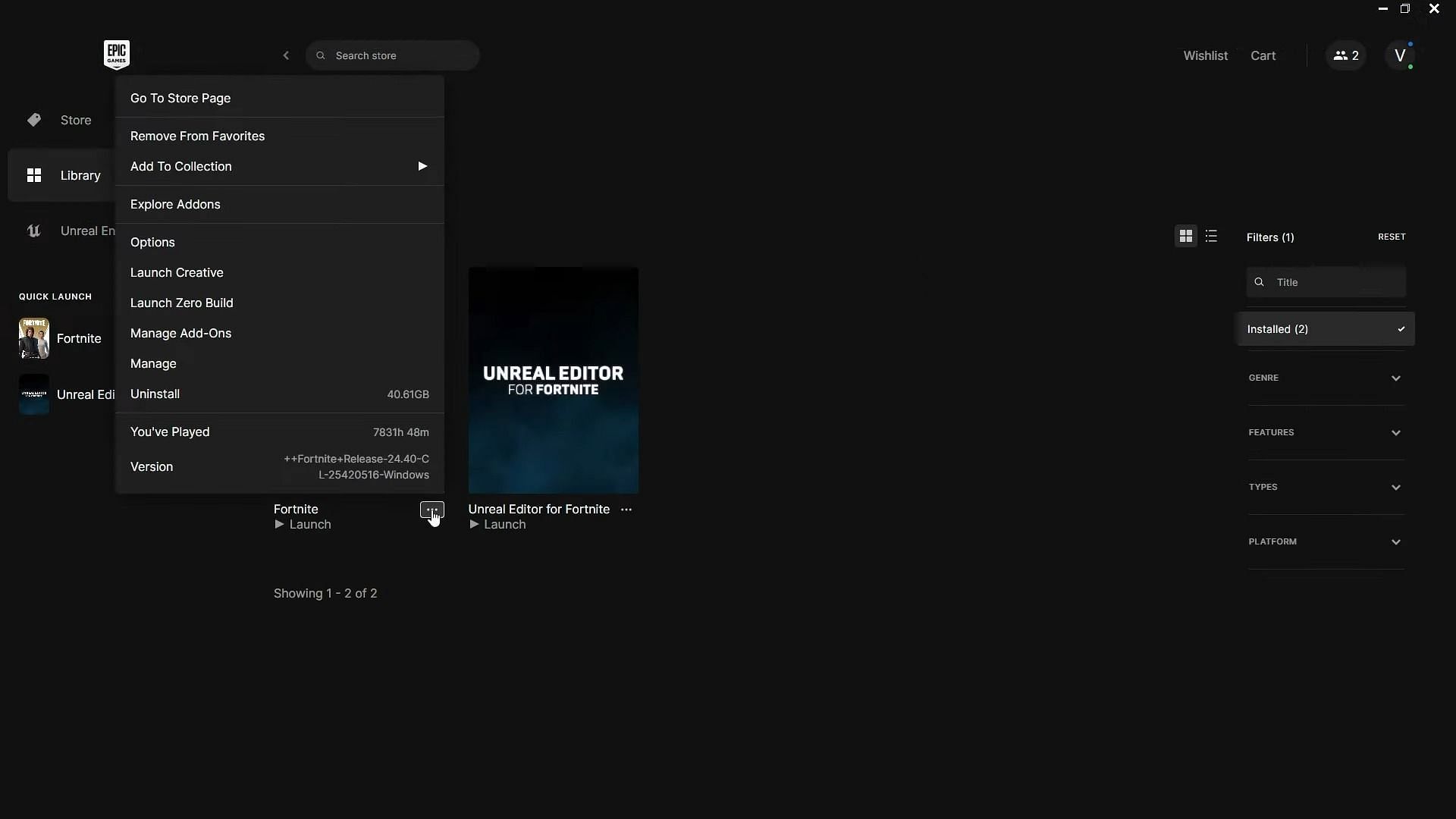Minimize the Epic Games Launcher window

point(1382,9)
